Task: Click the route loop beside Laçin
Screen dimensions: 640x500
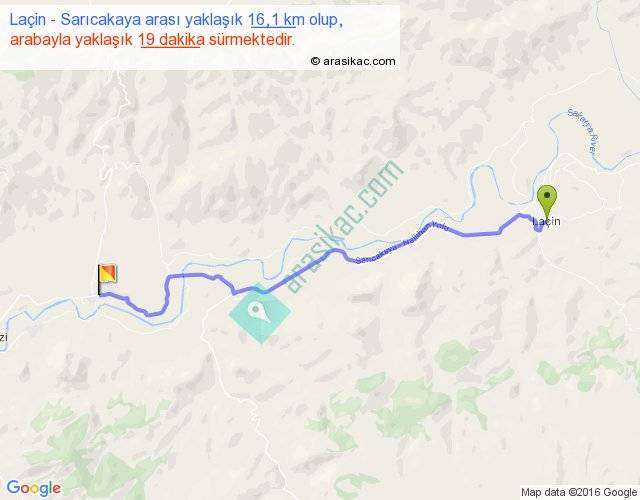Action: coord(538,227)
